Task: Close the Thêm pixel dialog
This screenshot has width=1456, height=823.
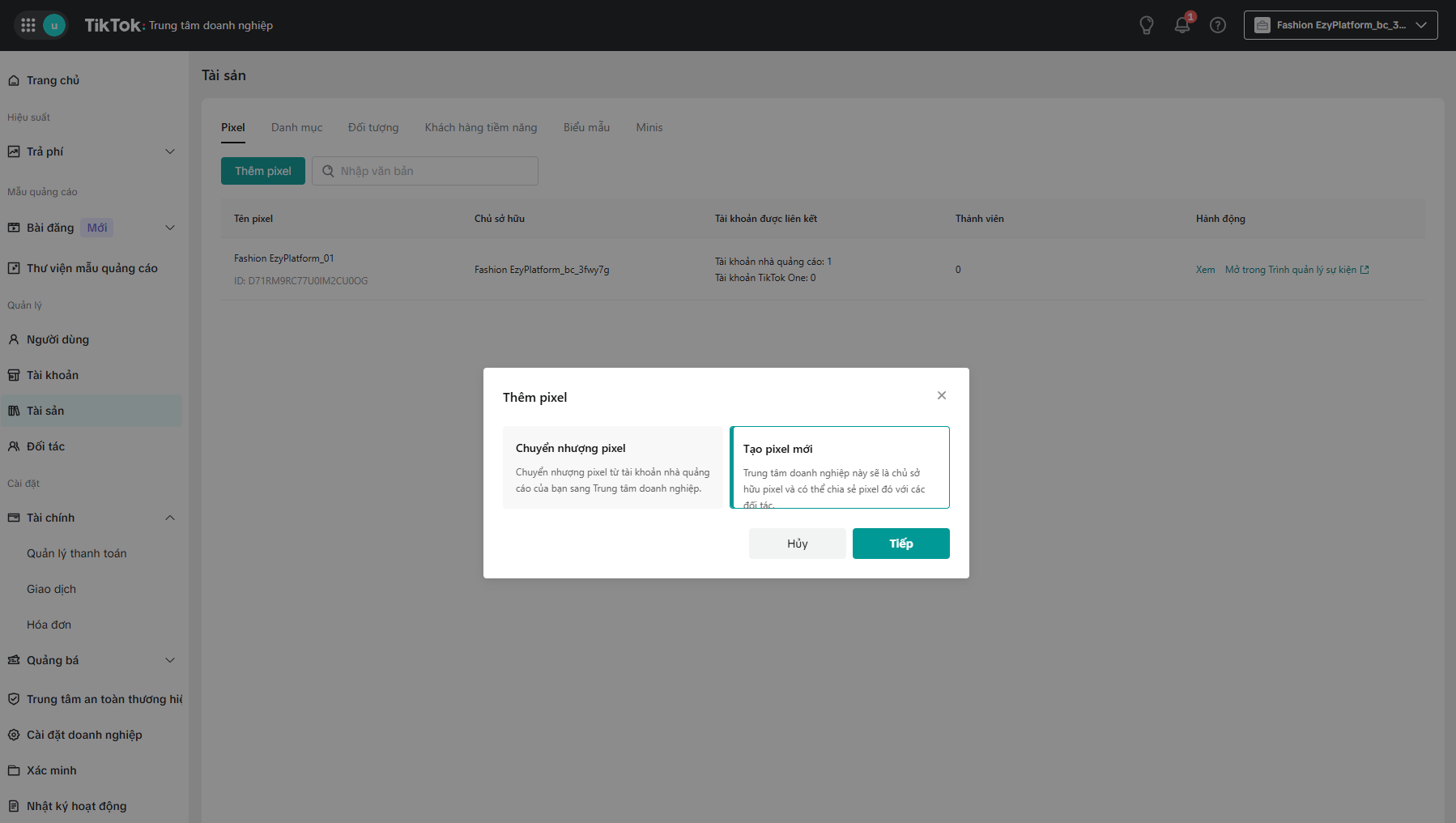Action: pyautogui.click(x=942, y=395)
